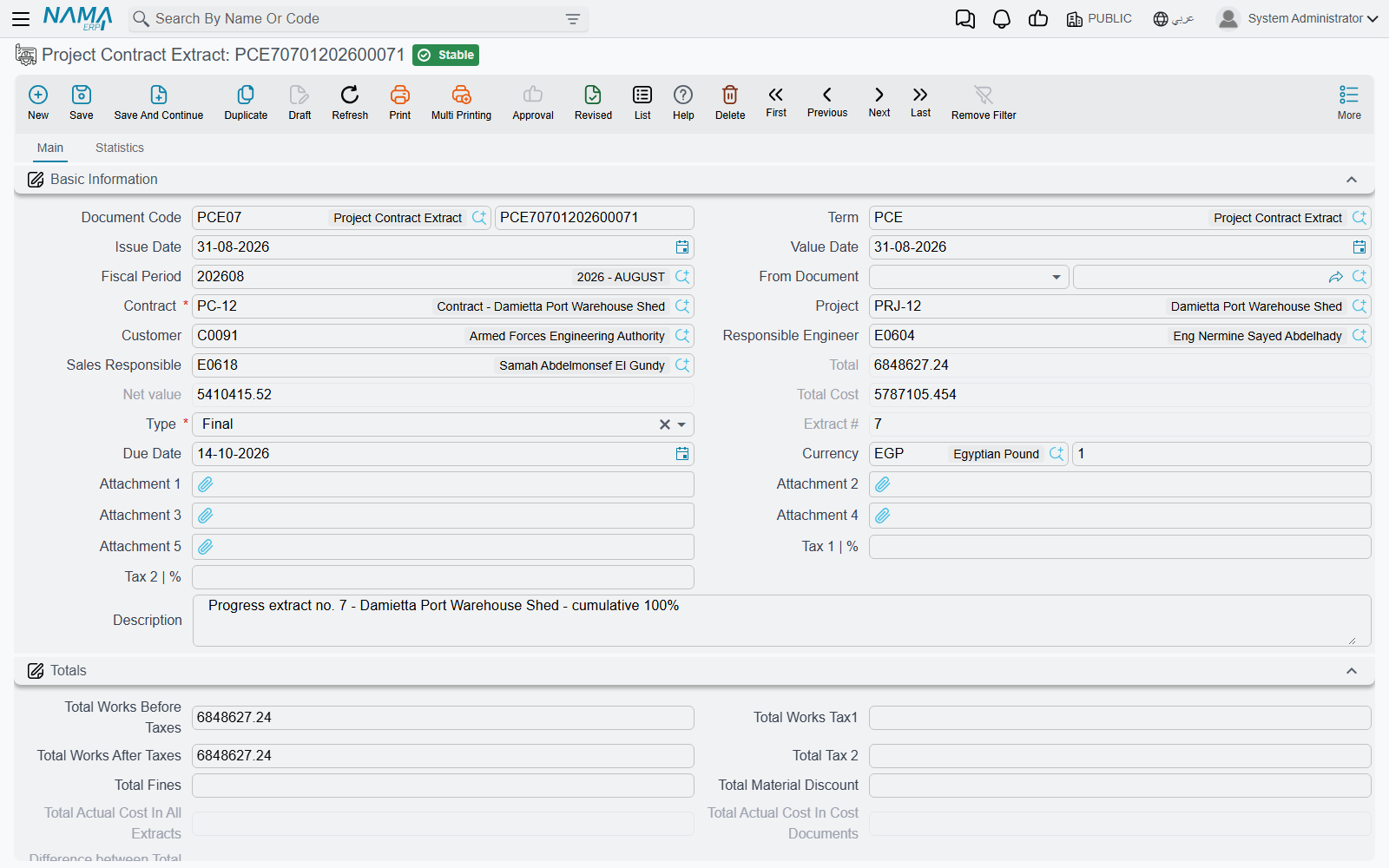Open the From Document type dropdown
The width and height of the screenshot is (1389, 868).
(1057, 277)
